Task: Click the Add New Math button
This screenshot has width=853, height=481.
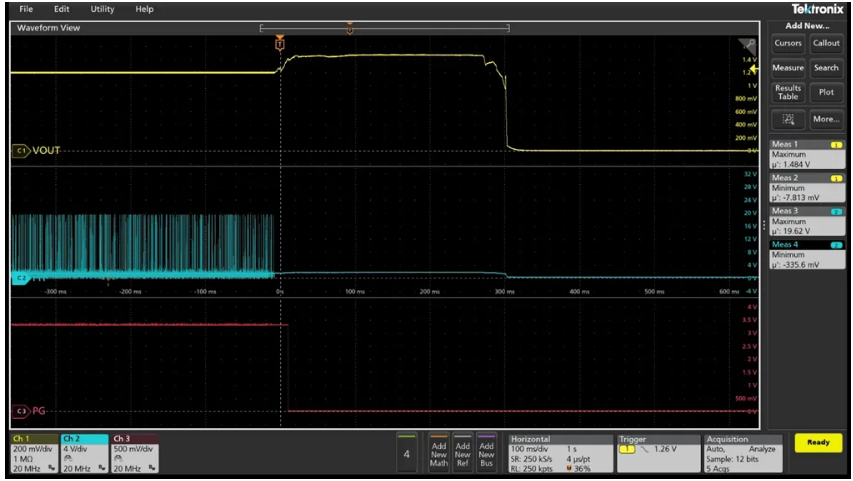Action: point(439,453)
